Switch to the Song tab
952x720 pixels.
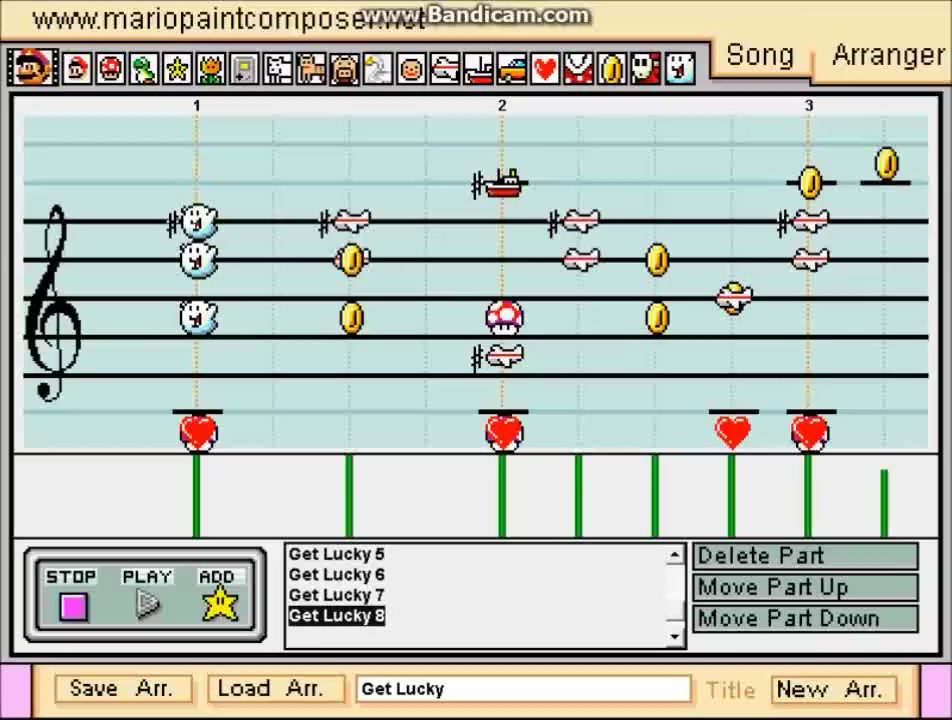click(760, 56)
